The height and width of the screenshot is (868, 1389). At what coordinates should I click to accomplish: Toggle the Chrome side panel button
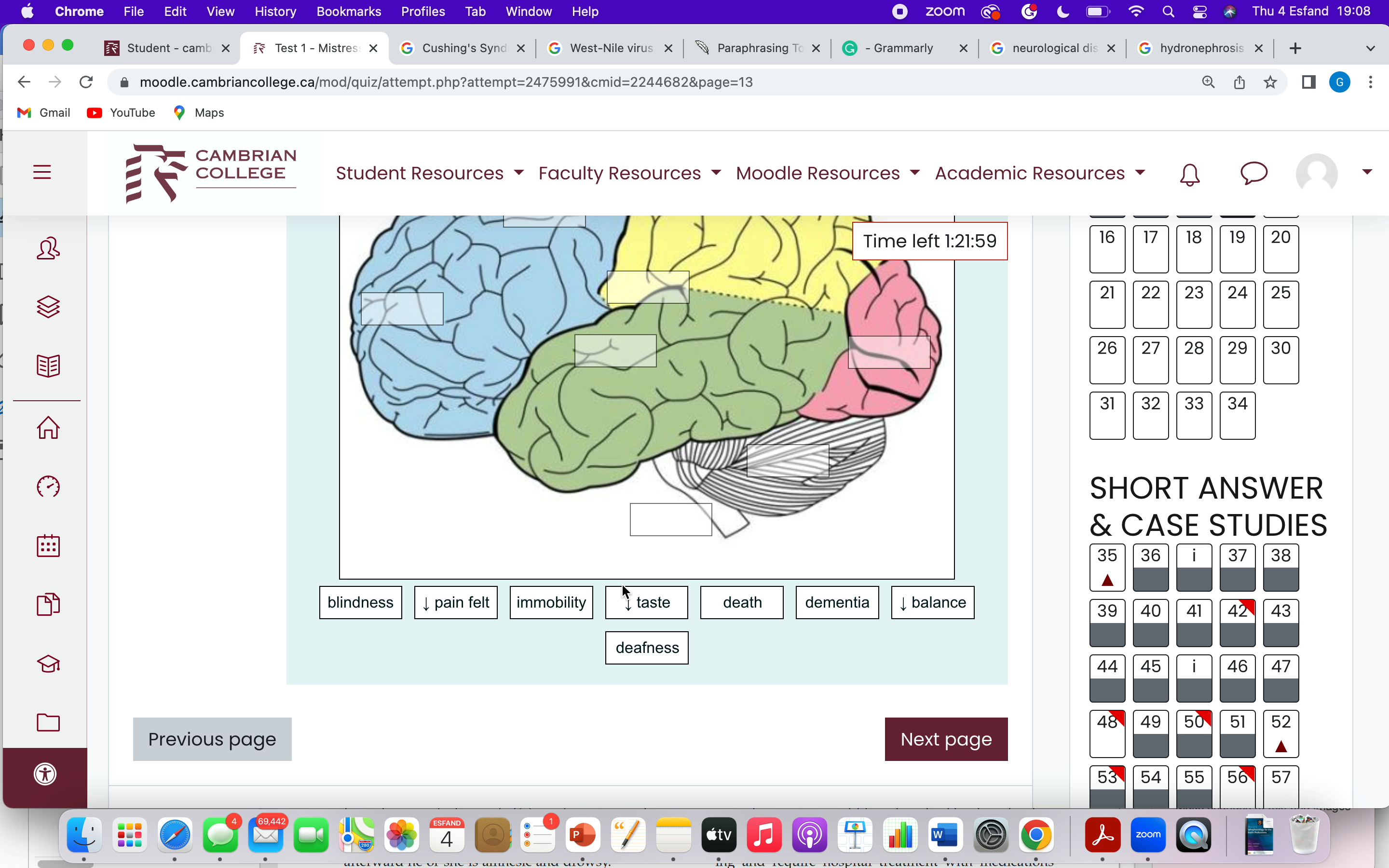tap(1308, 82)
